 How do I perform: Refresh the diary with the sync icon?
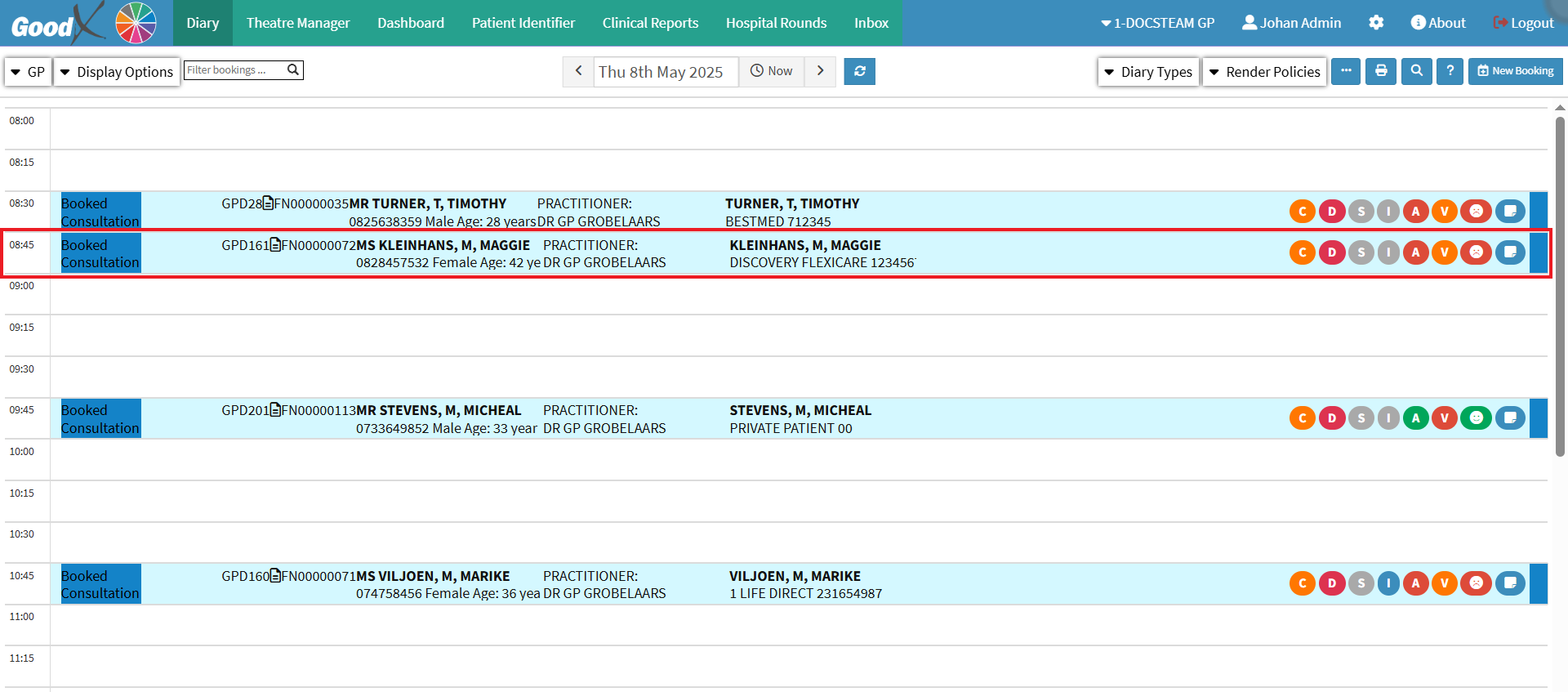(x=859, y=71)
